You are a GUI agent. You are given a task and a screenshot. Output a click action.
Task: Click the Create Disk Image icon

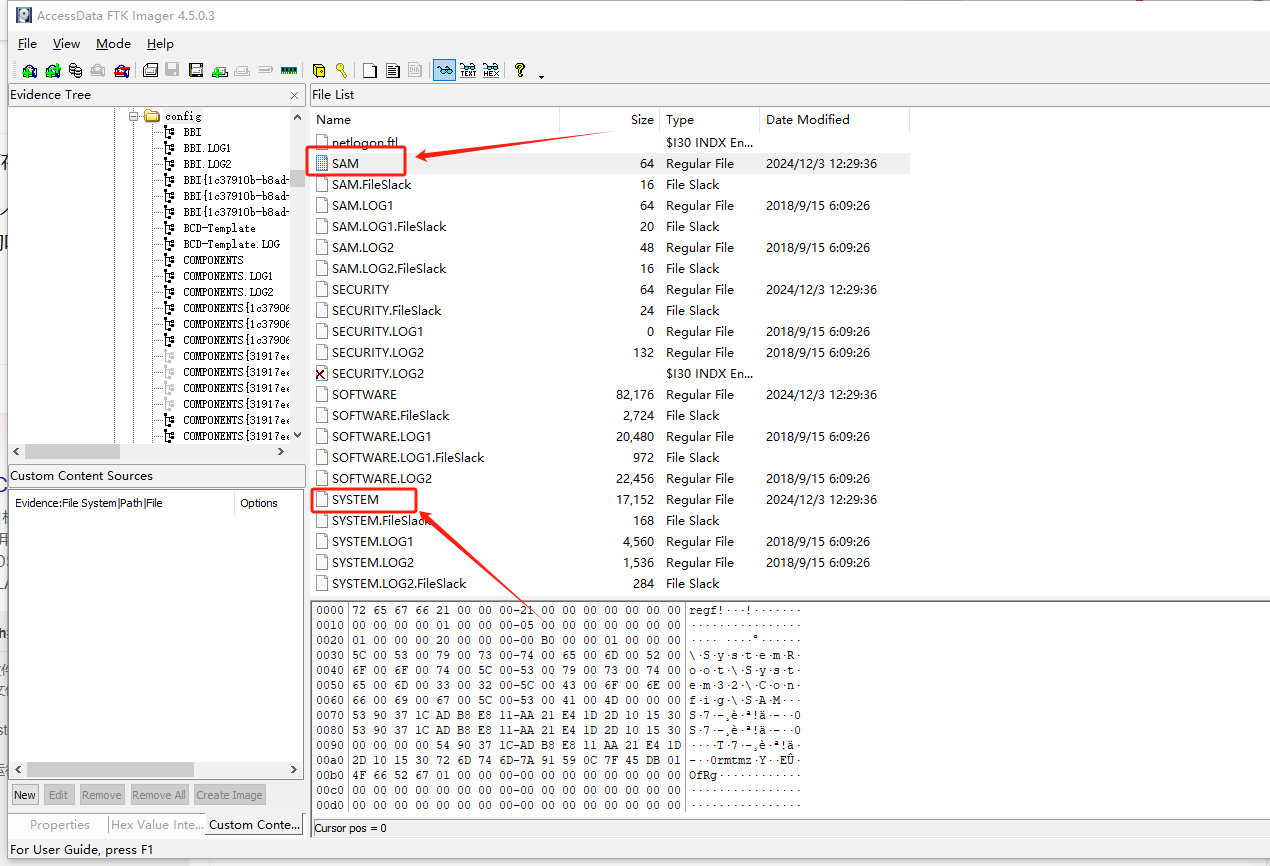(x=150, y=70)
